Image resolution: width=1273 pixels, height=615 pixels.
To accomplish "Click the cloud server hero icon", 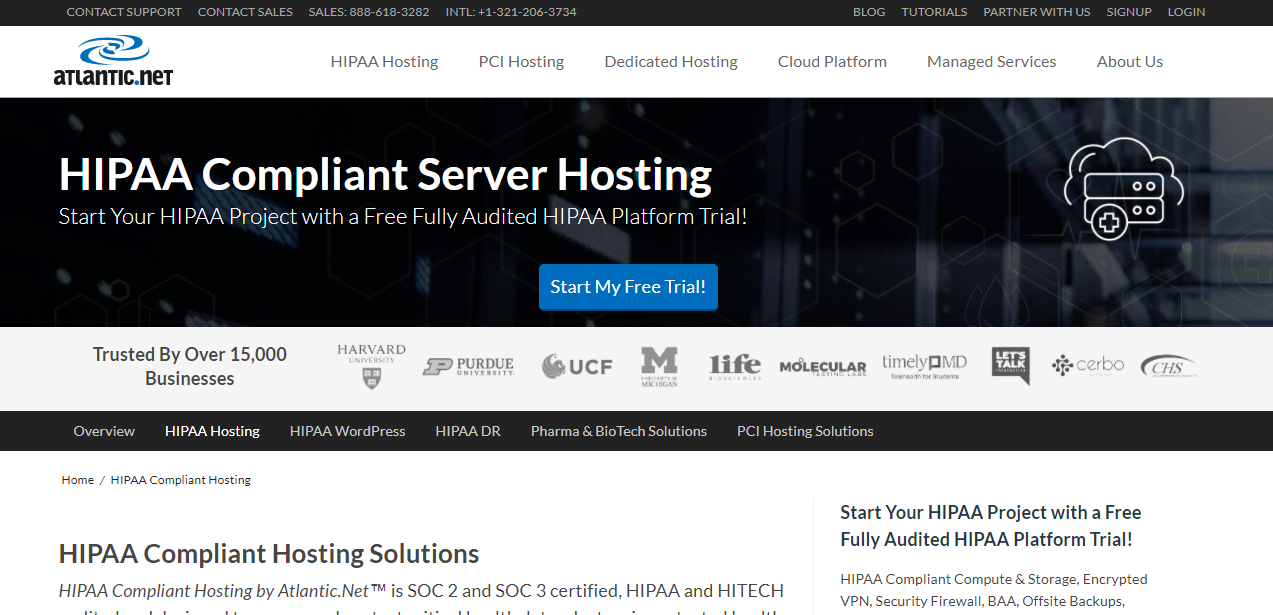I will [x=1123, y=190].
